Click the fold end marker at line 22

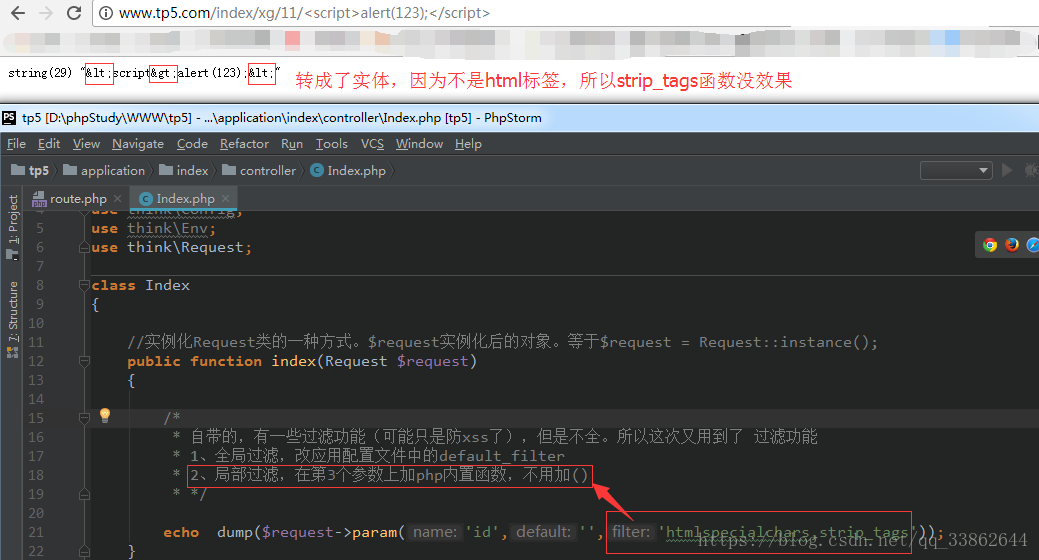pos(84,551)
